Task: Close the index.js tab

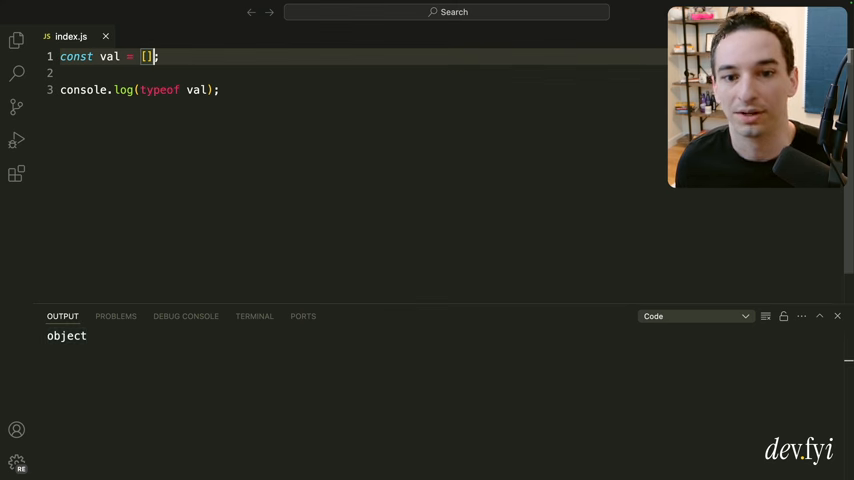Action: point(106,37)
